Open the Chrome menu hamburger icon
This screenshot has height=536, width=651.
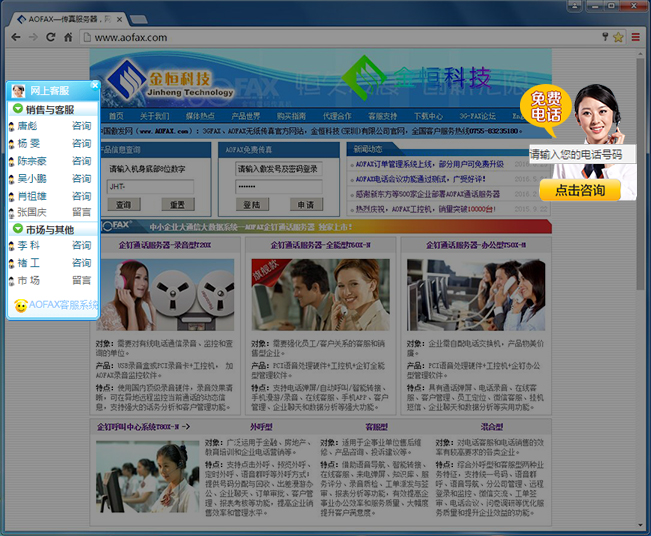pos(635,37)
